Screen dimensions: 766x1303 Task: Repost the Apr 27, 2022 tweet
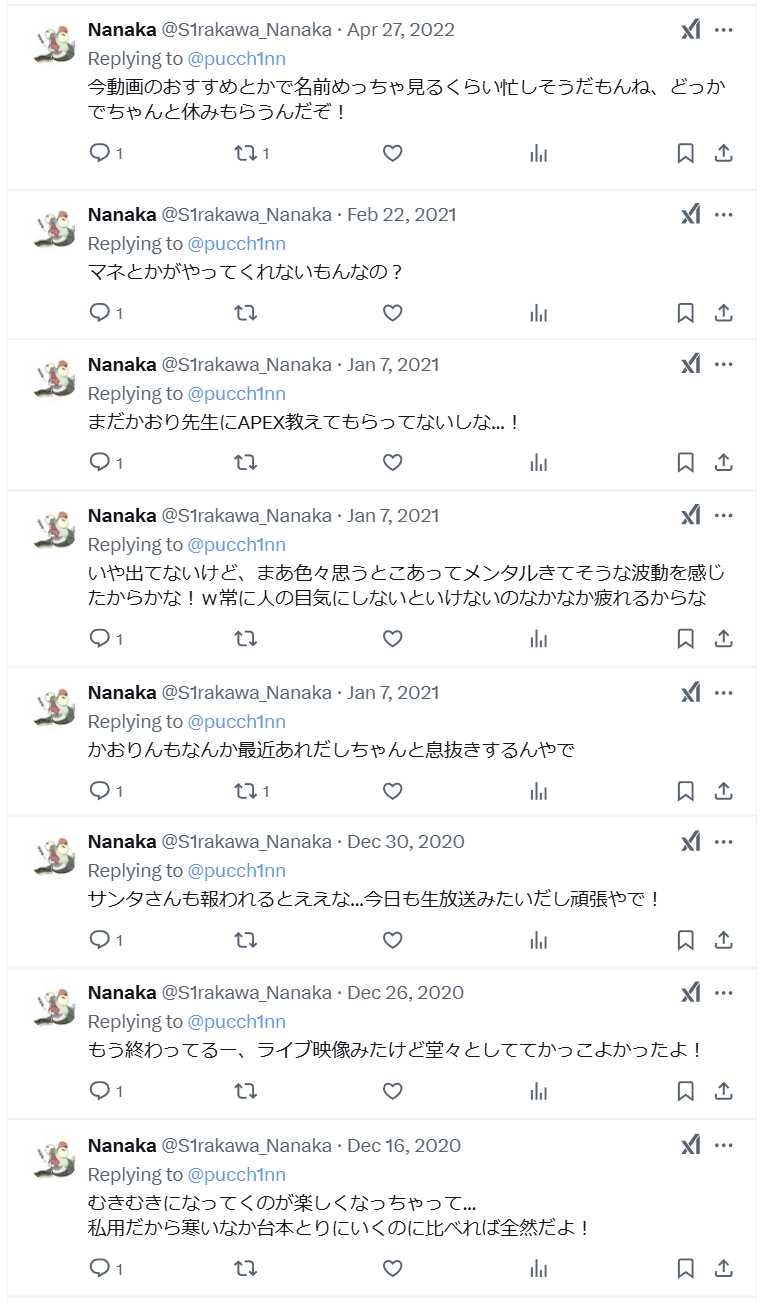coord(245,153)
